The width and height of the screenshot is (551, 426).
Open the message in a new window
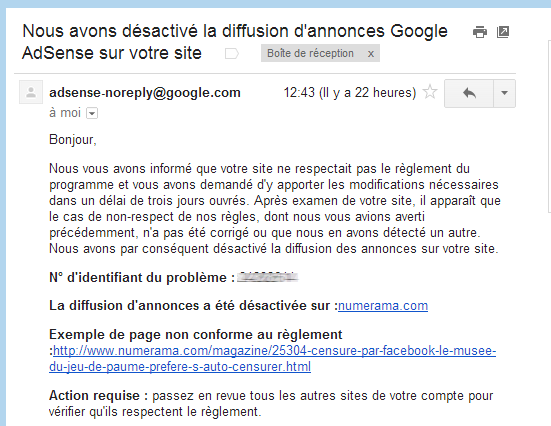503,32
